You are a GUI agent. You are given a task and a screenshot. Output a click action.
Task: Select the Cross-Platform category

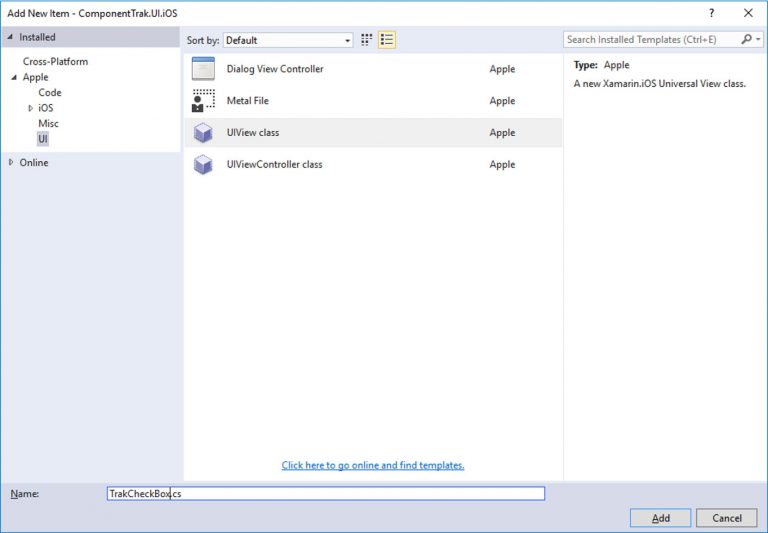tap(55, 61)
